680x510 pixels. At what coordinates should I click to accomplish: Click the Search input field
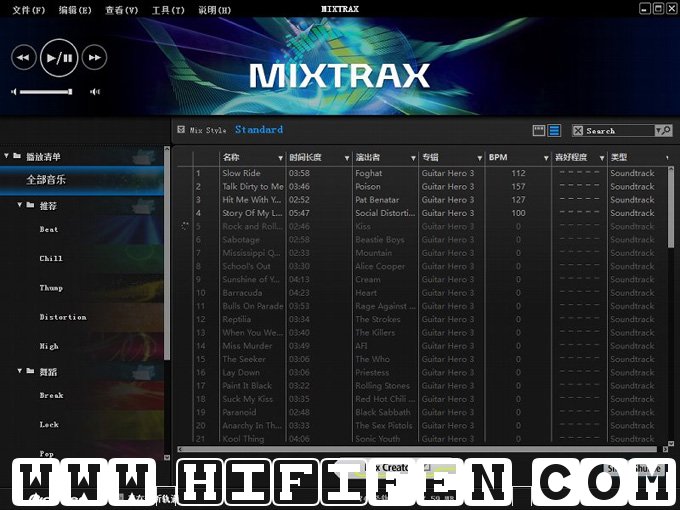(x=619, y=131)
